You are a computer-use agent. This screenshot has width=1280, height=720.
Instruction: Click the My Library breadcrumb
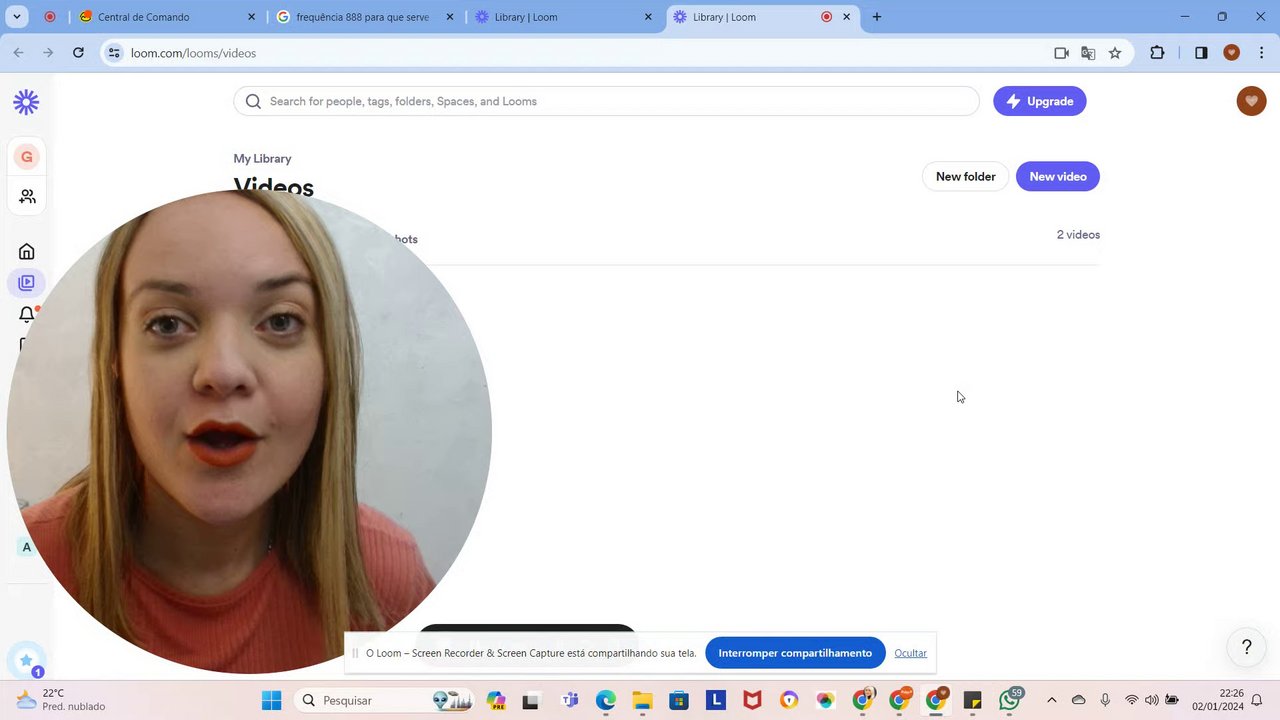[x=262, y=158]
